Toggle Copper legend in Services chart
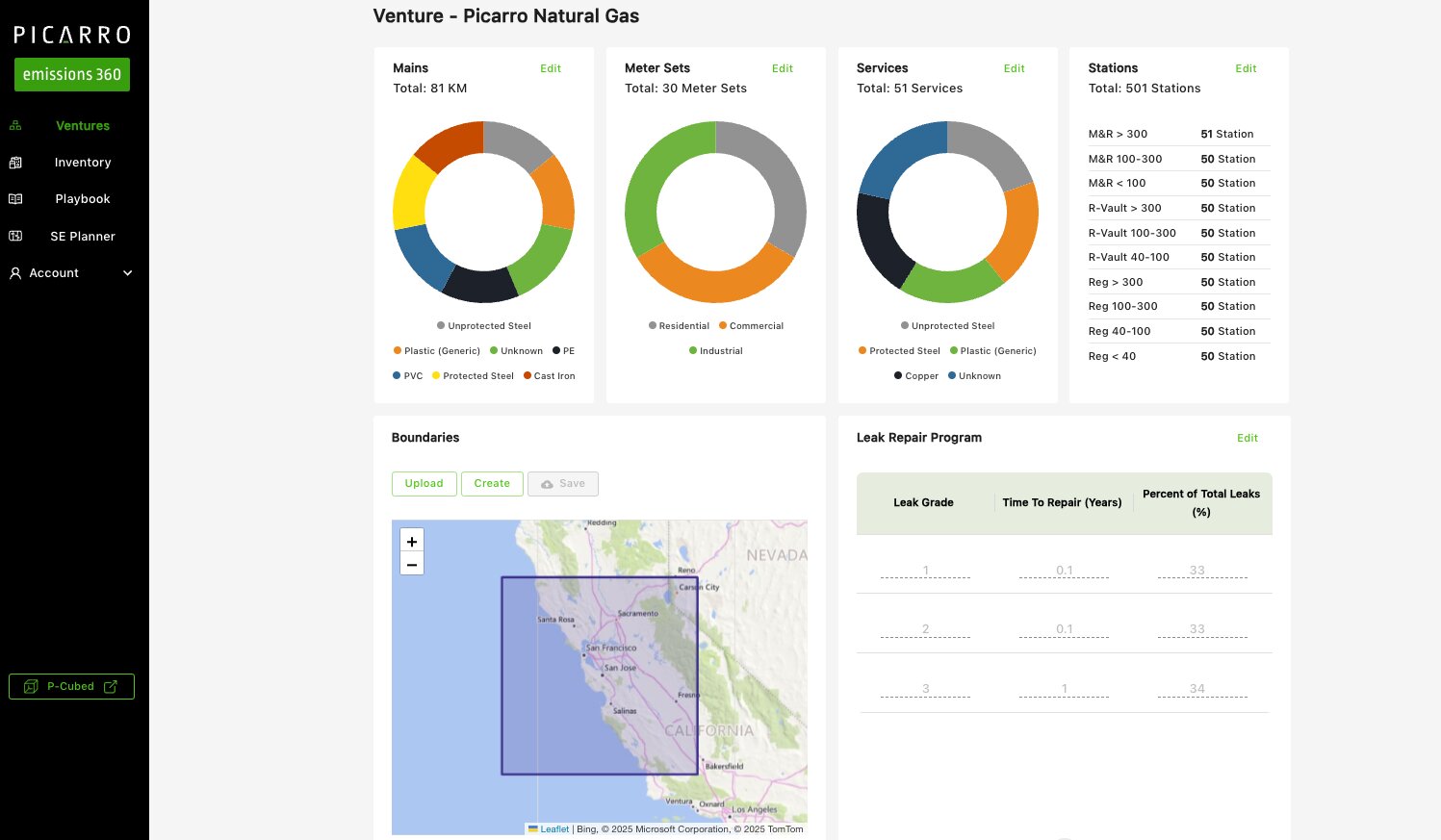 coord(916,376)
